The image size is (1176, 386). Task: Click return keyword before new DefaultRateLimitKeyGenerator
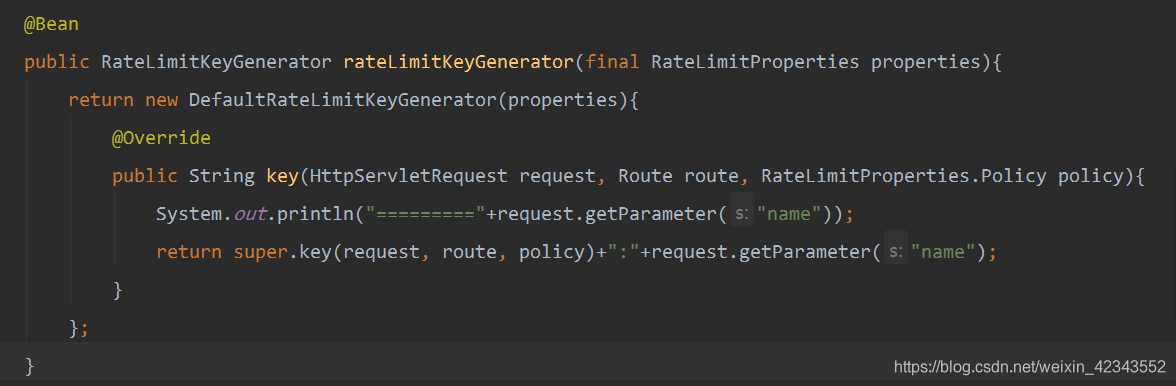point(100,100)
